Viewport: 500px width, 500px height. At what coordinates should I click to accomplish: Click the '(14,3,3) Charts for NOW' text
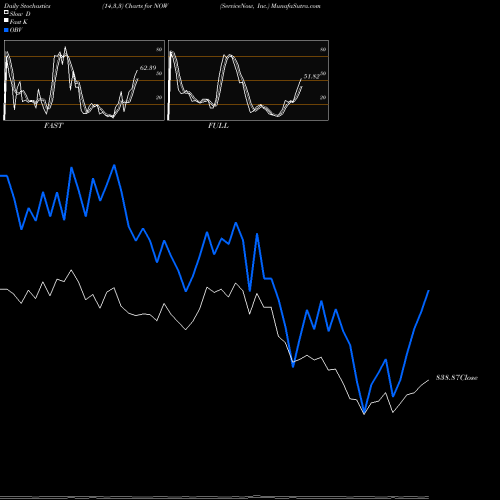[135, 6]
